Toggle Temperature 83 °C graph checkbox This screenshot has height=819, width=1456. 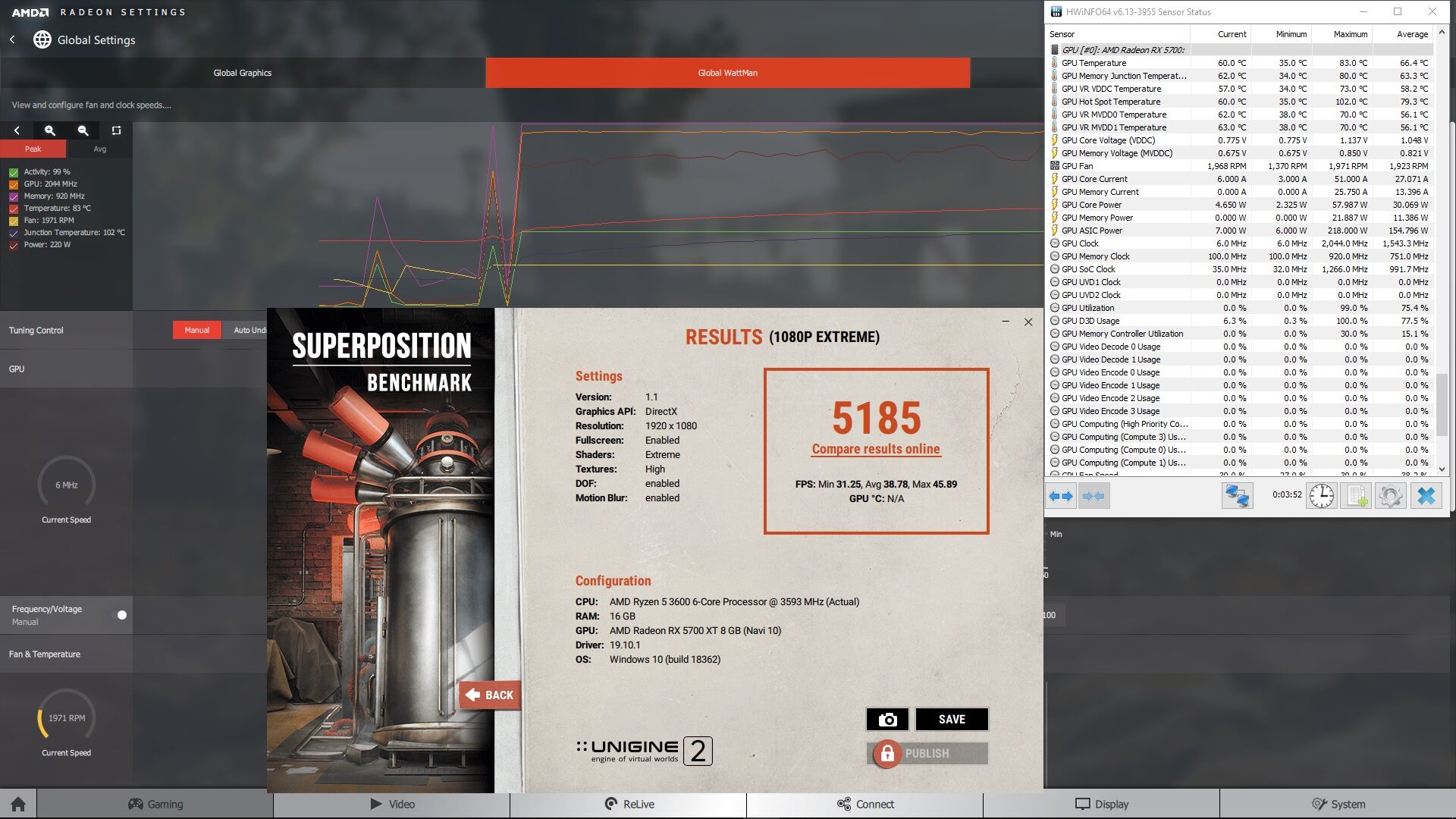(14, 209)
